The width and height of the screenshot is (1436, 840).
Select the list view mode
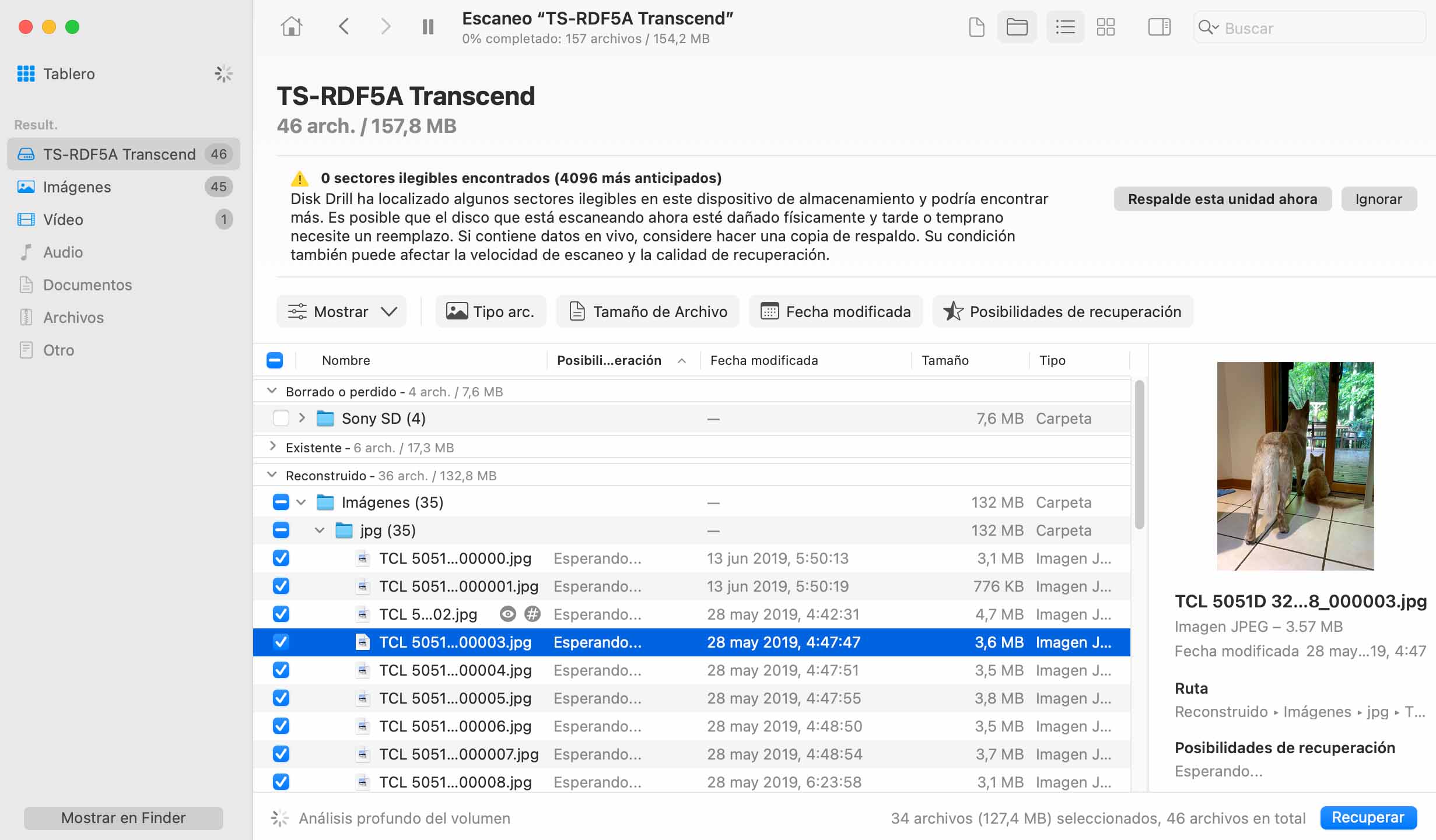(1065, 27)
